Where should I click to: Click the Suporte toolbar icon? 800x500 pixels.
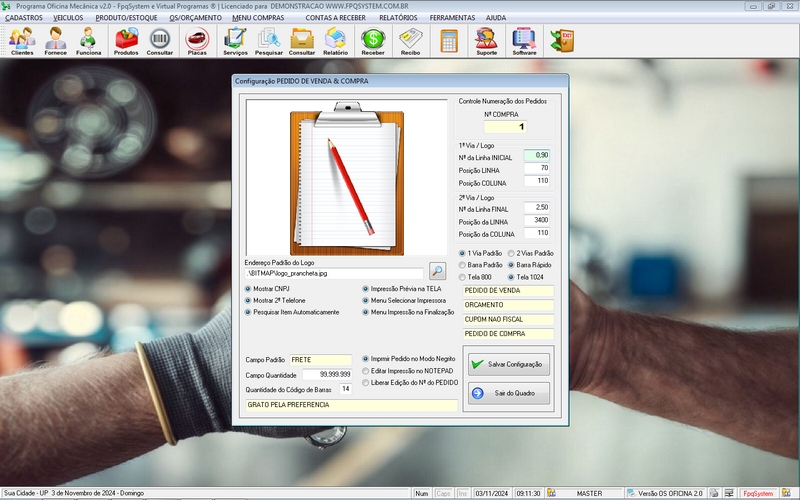pyautogui.click(x=487, y=40)
